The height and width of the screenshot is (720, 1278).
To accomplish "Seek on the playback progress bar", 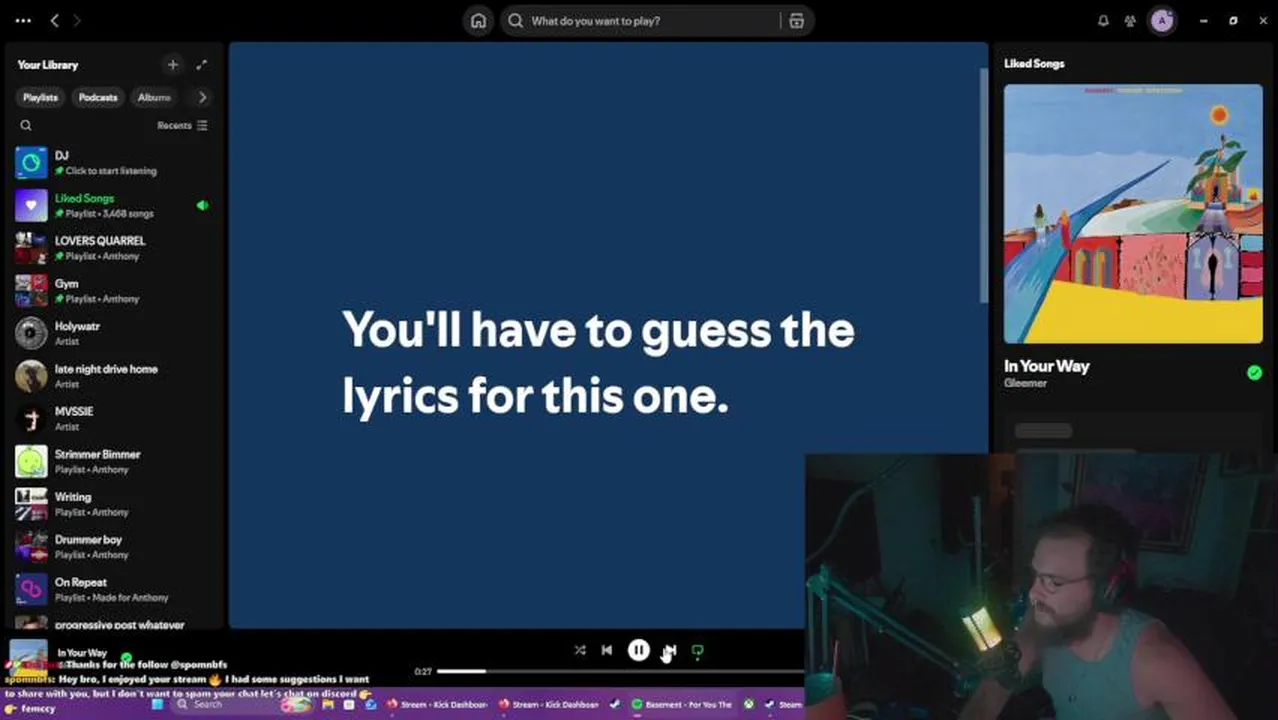I will click(x=620, y=672).
